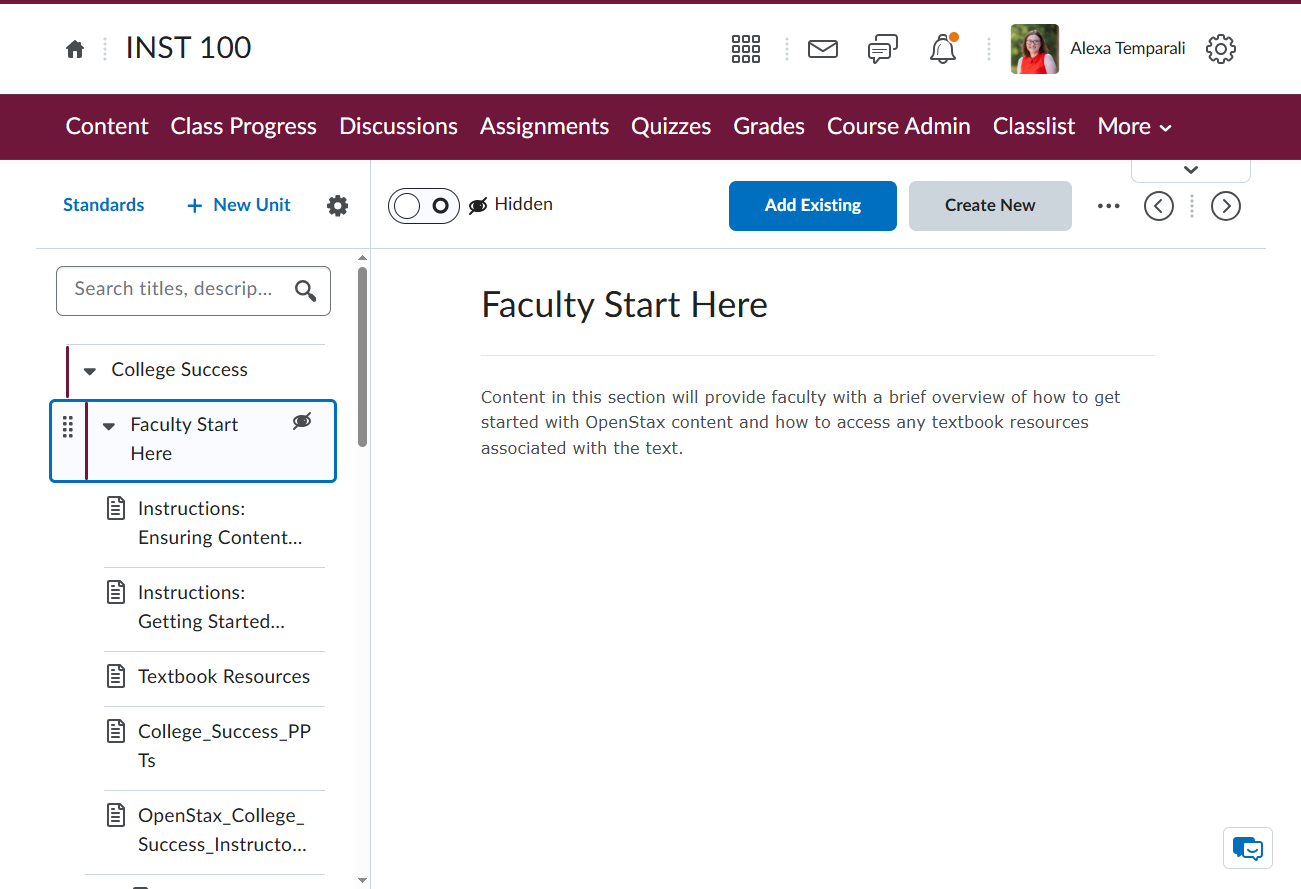Collapse the Faculty Start Here module arrow

(x=109, y=426)
